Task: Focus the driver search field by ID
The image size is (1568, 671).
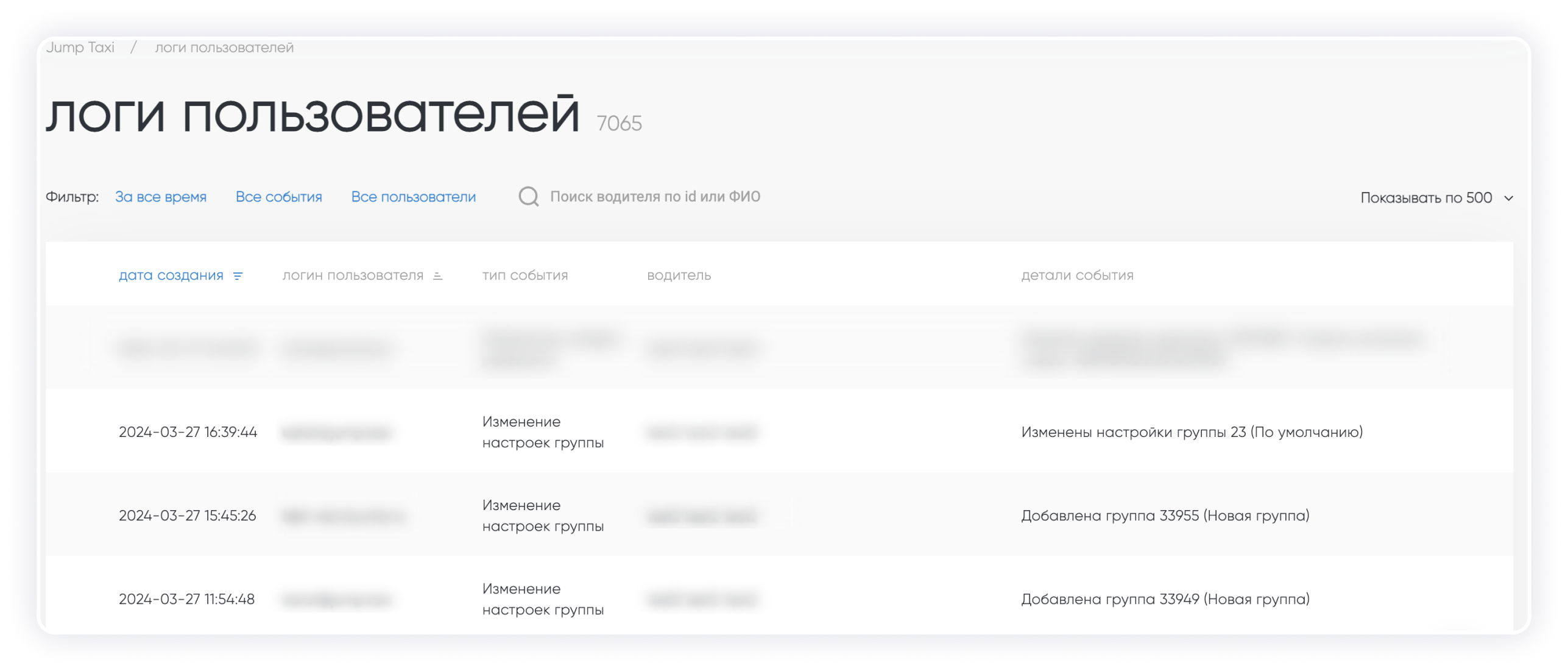Action: click(655, 197)
